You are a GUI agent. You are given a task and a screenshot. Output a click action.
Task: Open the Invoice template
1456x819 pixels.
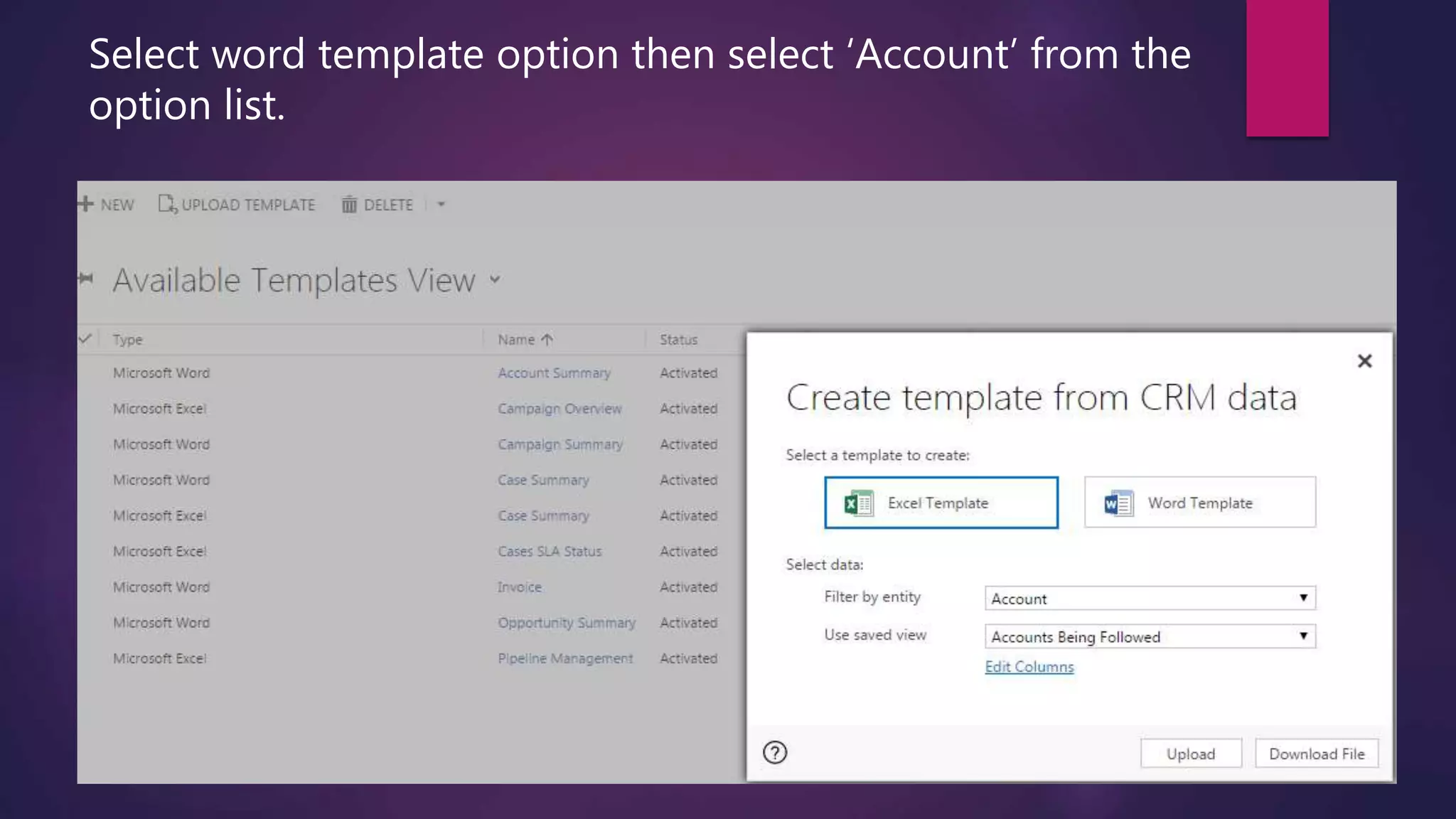520,587
